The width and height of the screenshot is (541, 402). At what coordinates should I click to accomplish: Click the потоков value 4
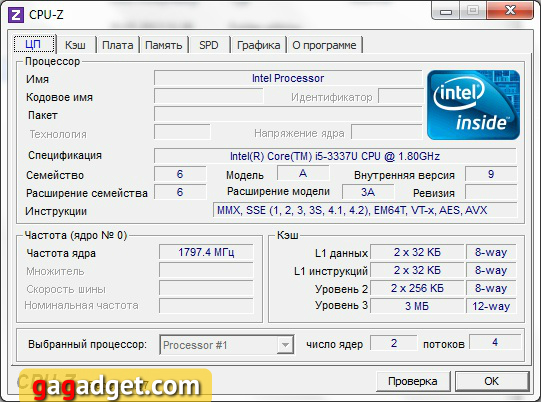(x=495, y=342)
